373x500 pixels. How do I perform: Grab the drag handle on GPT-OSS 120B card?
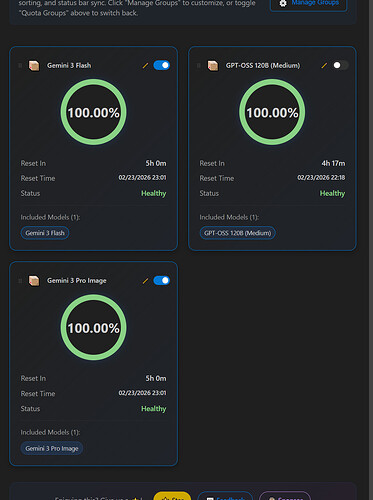click(199, 66)
